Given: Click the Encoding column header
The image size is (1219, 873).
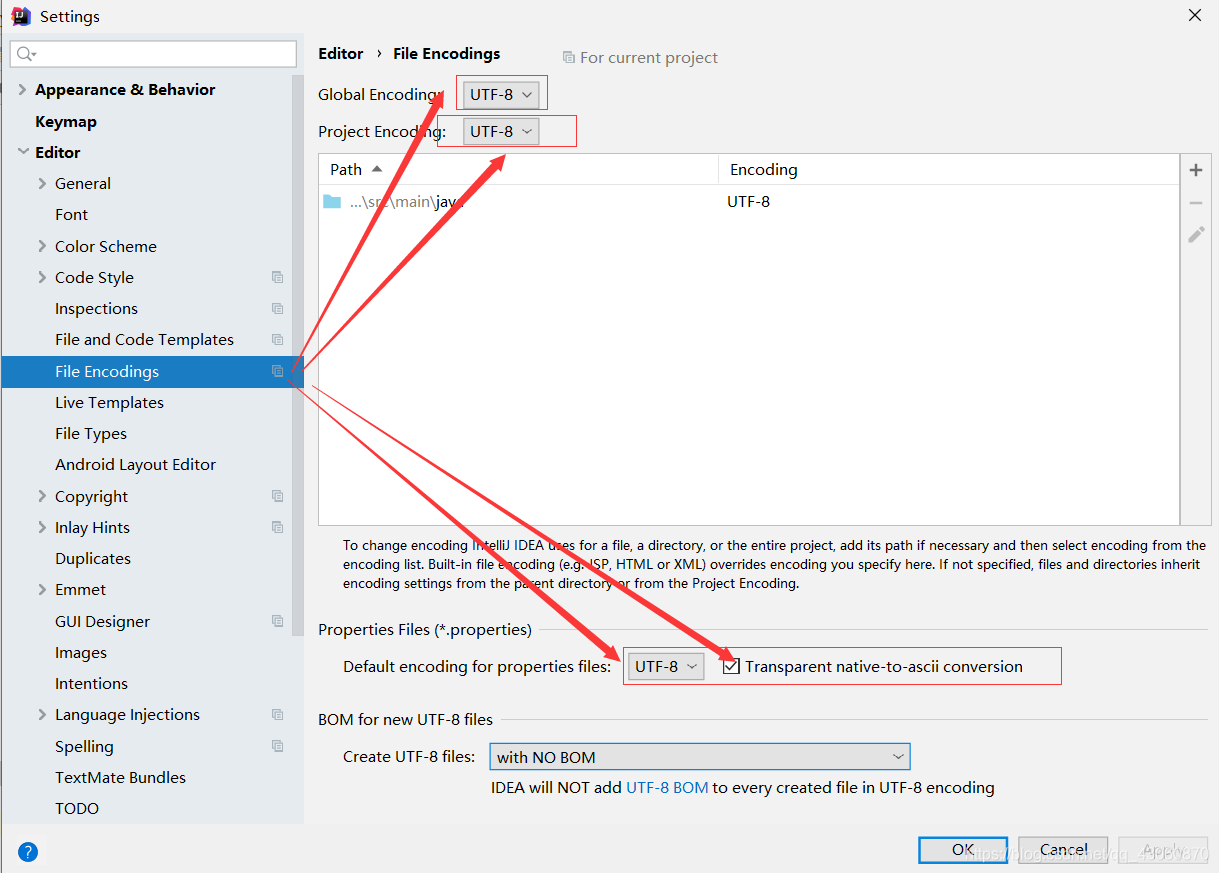Looking at the screenshot, I should click(x=949, y=170).
